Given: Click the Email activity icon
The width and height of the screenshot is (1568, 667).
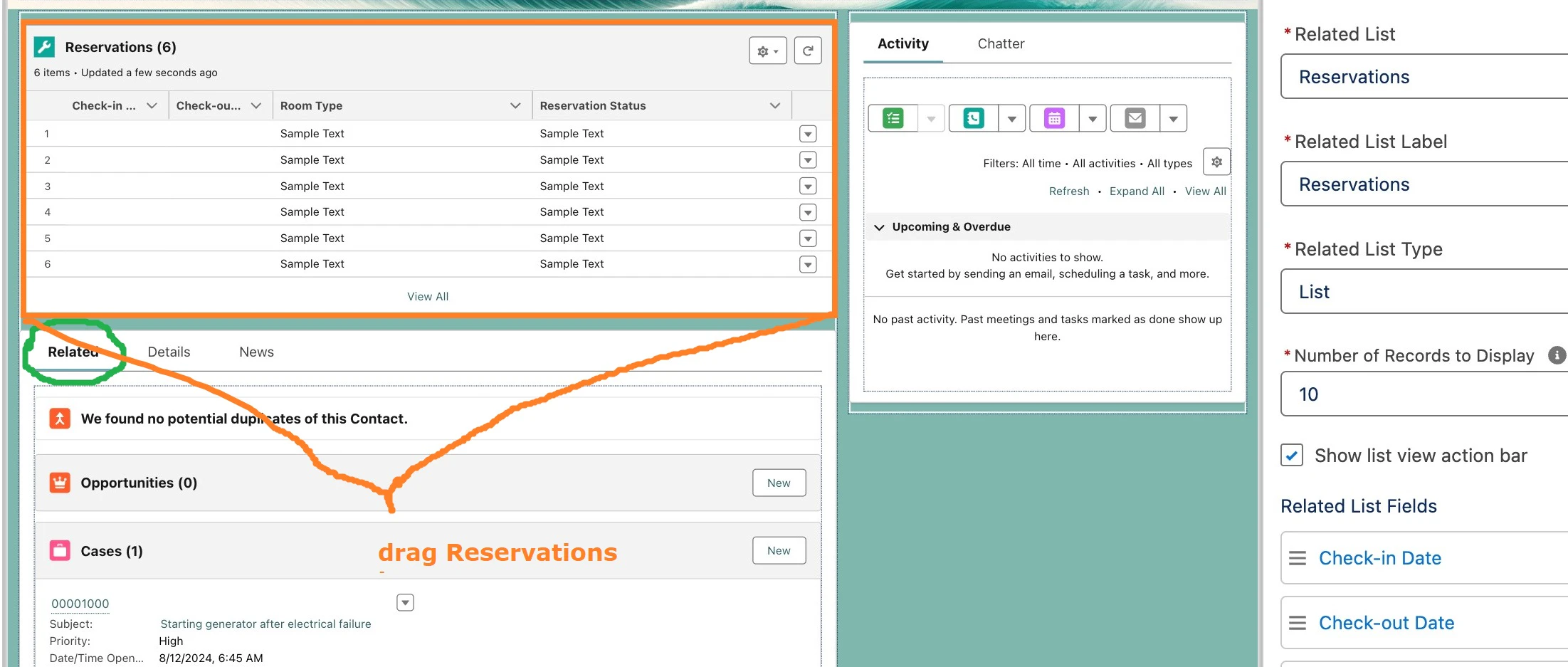Looking at the screenshot, I should (1135, 118).
